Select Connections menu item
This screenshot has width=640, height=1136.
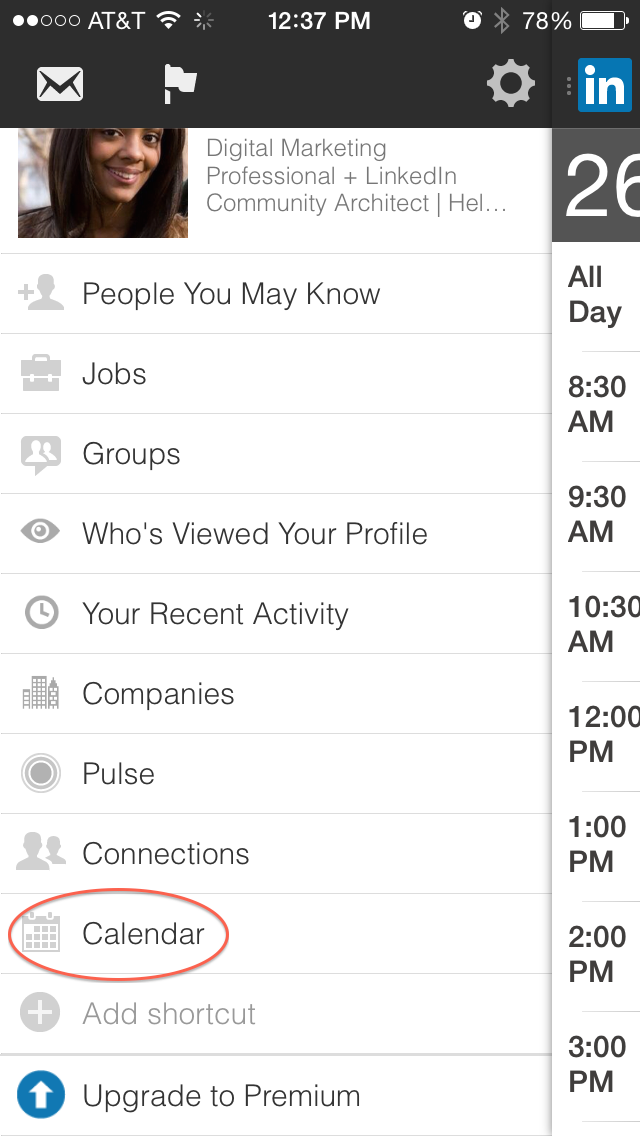coord(166,854)
